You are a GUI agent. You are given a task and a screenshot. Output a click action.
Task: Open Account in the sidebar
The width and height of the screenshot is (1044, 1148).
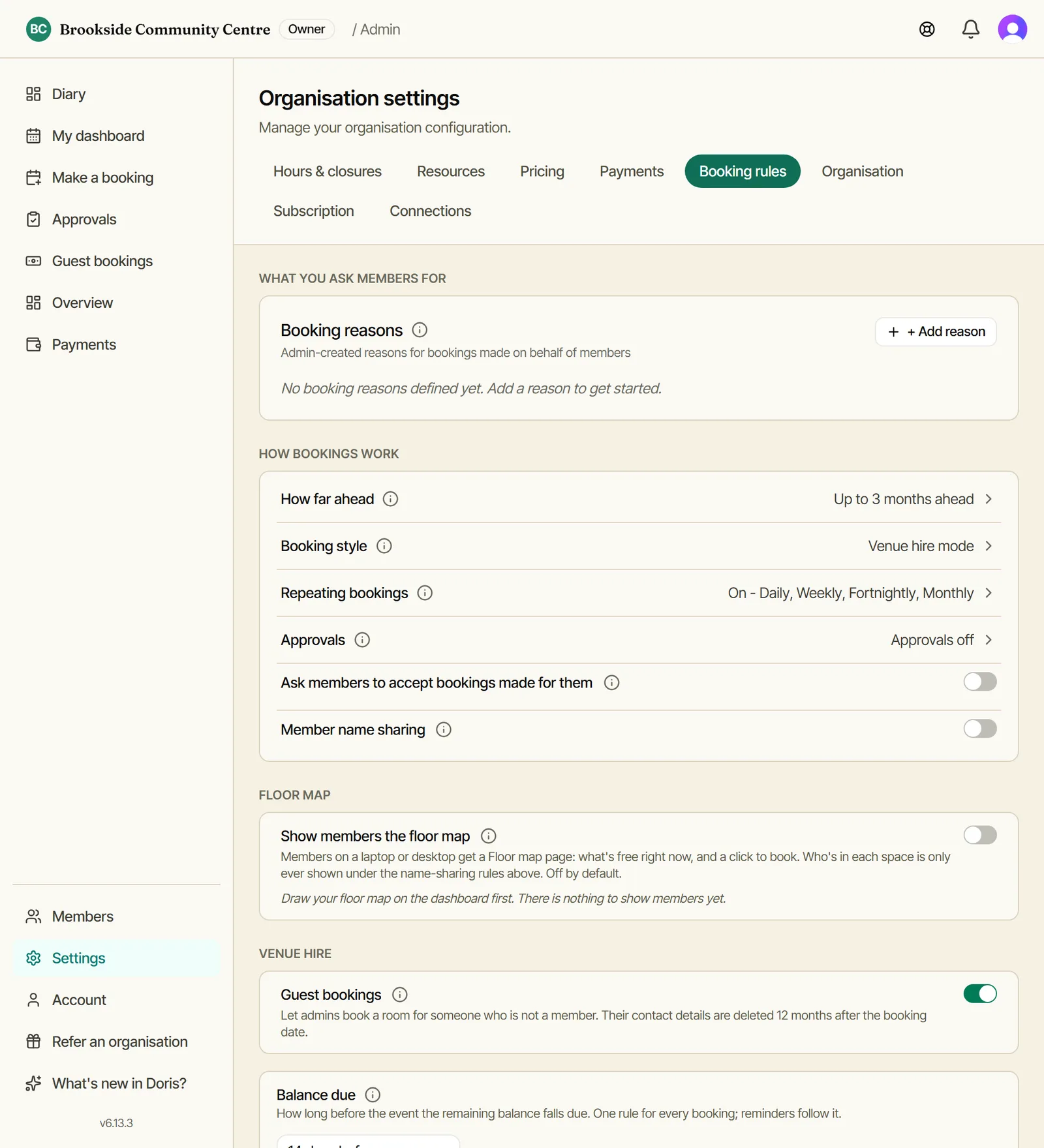point(116,1000)
